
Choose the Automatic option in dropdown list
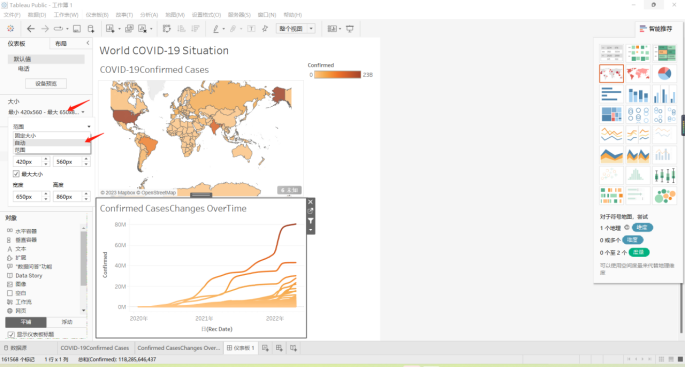[x=52, y=143]
